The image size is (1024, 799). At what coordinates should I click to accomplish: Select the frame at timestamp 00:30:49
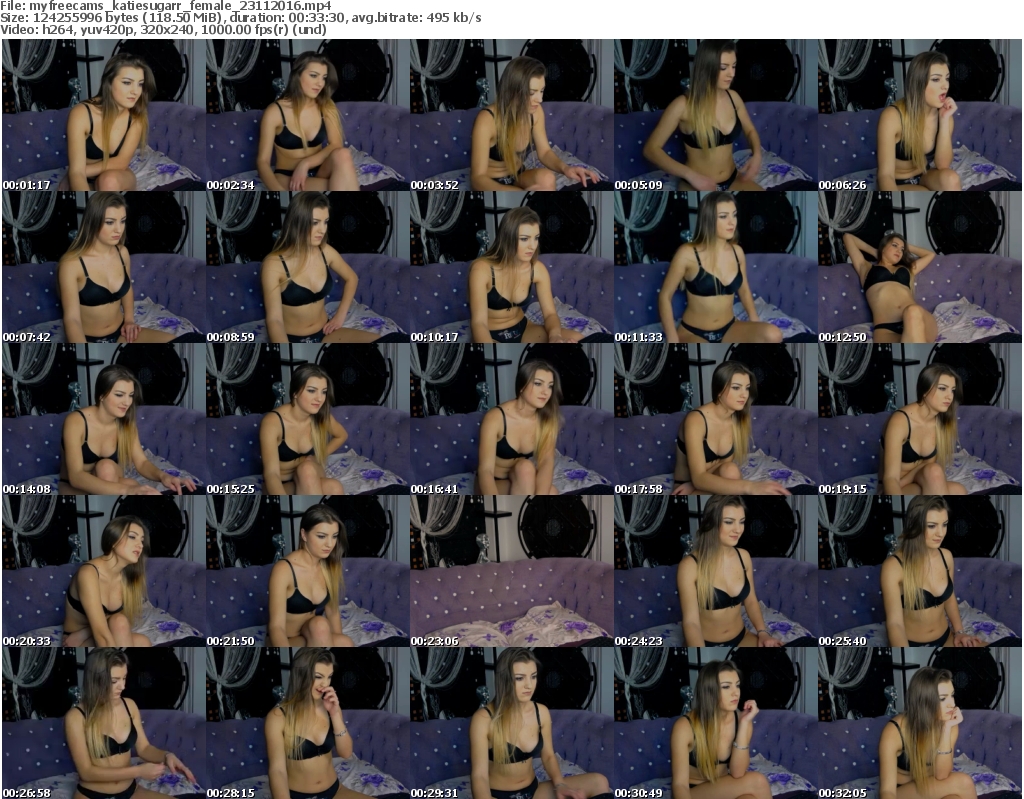716,723
